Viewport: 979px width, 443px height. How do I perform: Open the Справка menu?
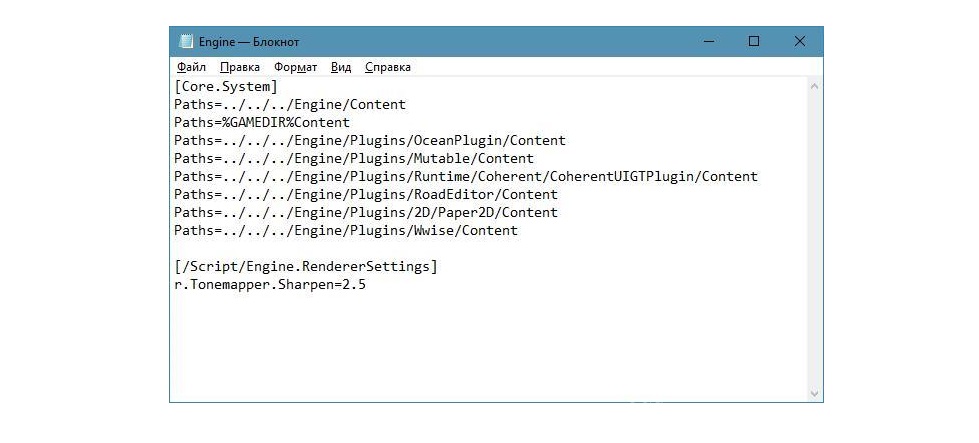(388, 67)
